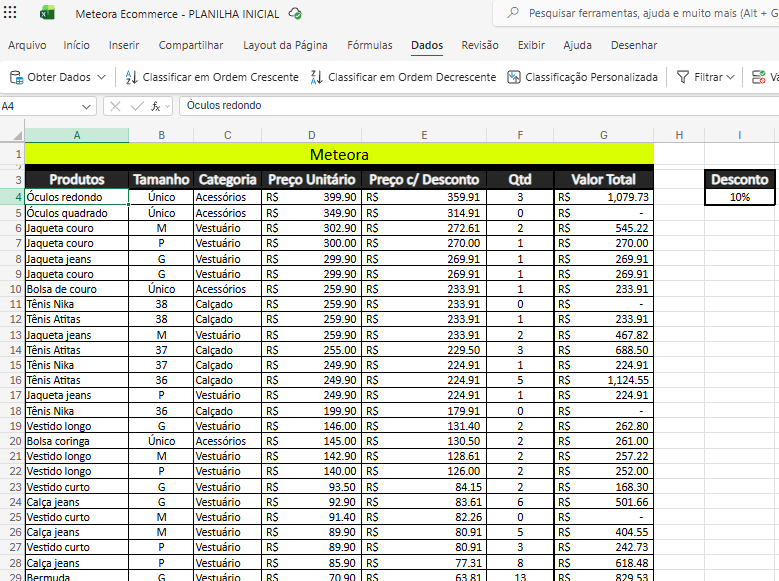Screen dimensions: 779x581
Task: Select the Bolsa coringa cell
Action: pos(77,441)
